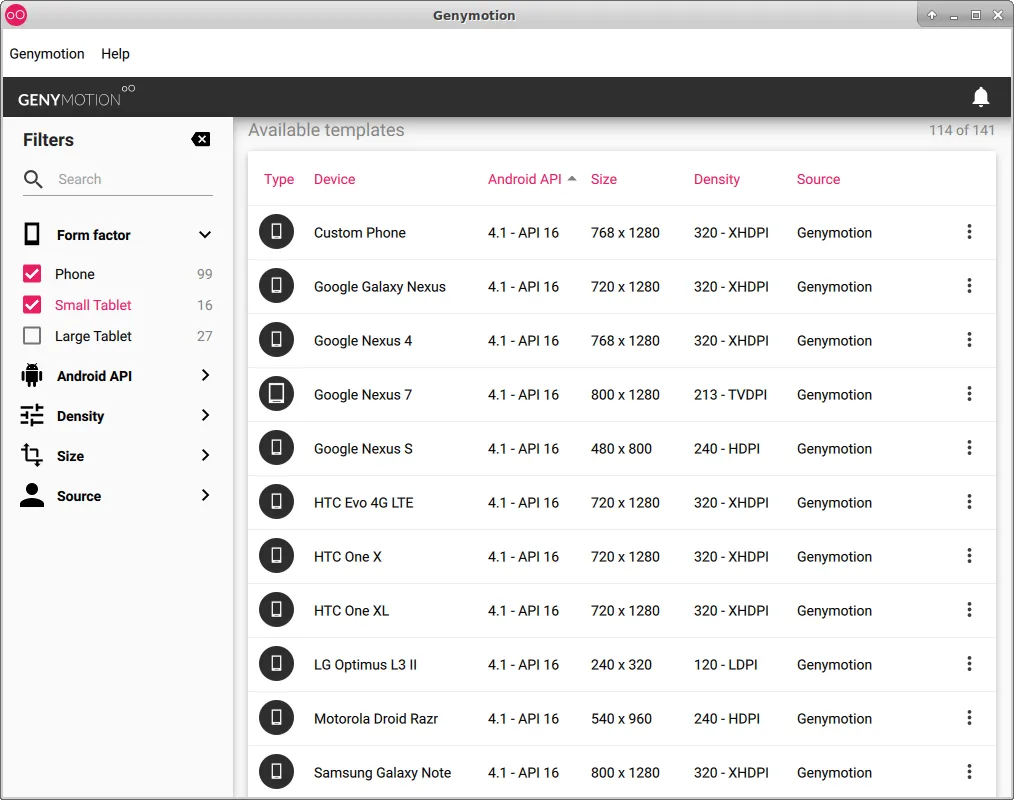Screen dimensions: 1014x800
Task: Select the HTC One XL device name
Action: coord(351,611)
